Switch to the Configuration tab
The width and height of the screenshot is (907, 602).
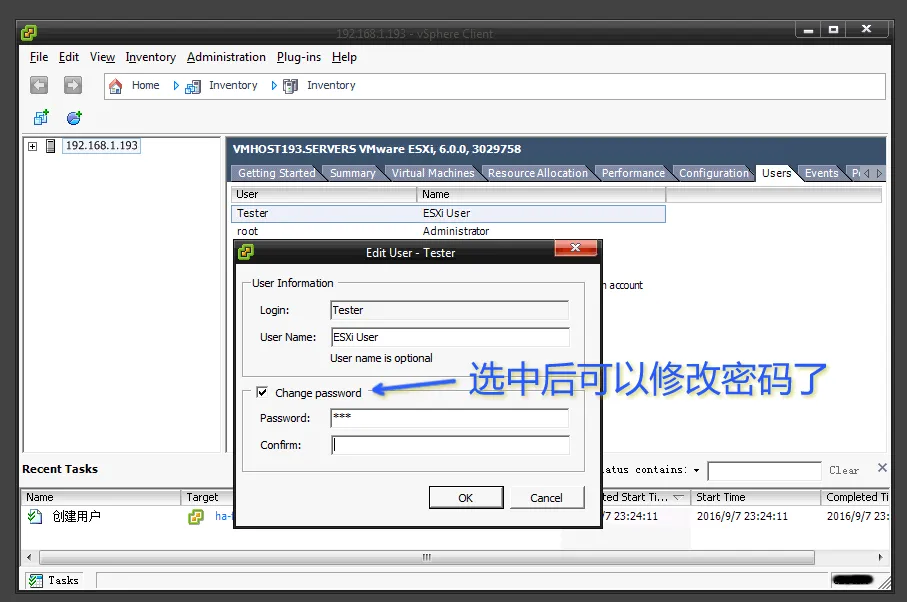(x=713, y=173)
